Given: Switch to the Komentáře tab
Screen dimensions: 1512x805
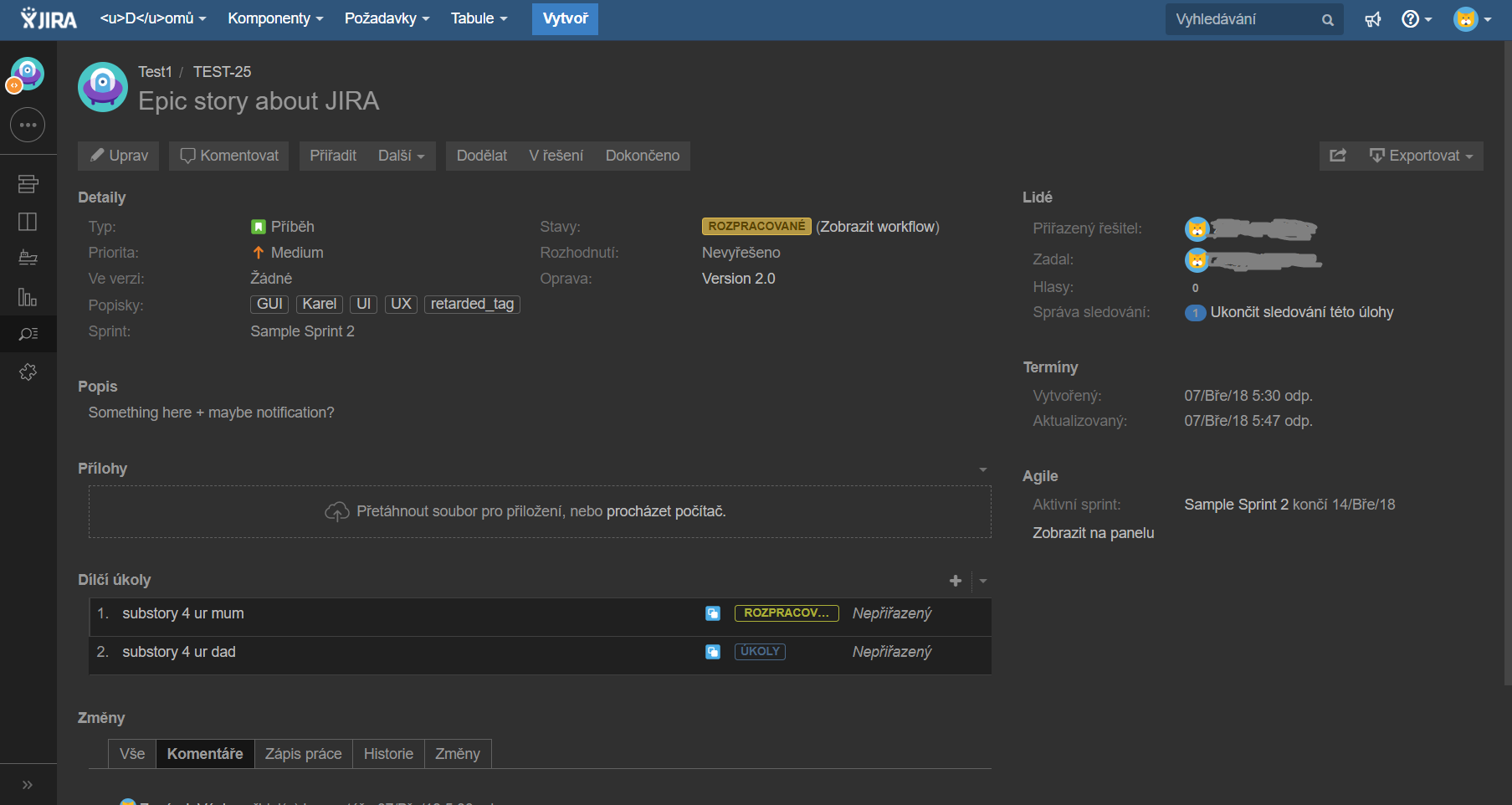Looking at the screenshot, I should pyautogui.click(x=205, y=754).
